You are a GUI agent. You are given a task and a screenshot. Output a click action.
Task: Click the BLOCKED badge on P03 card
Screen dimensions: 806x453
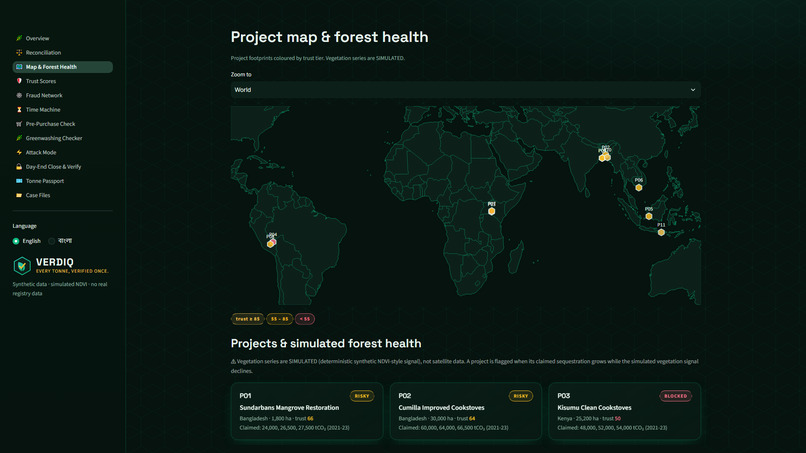(x=675, y=396)
